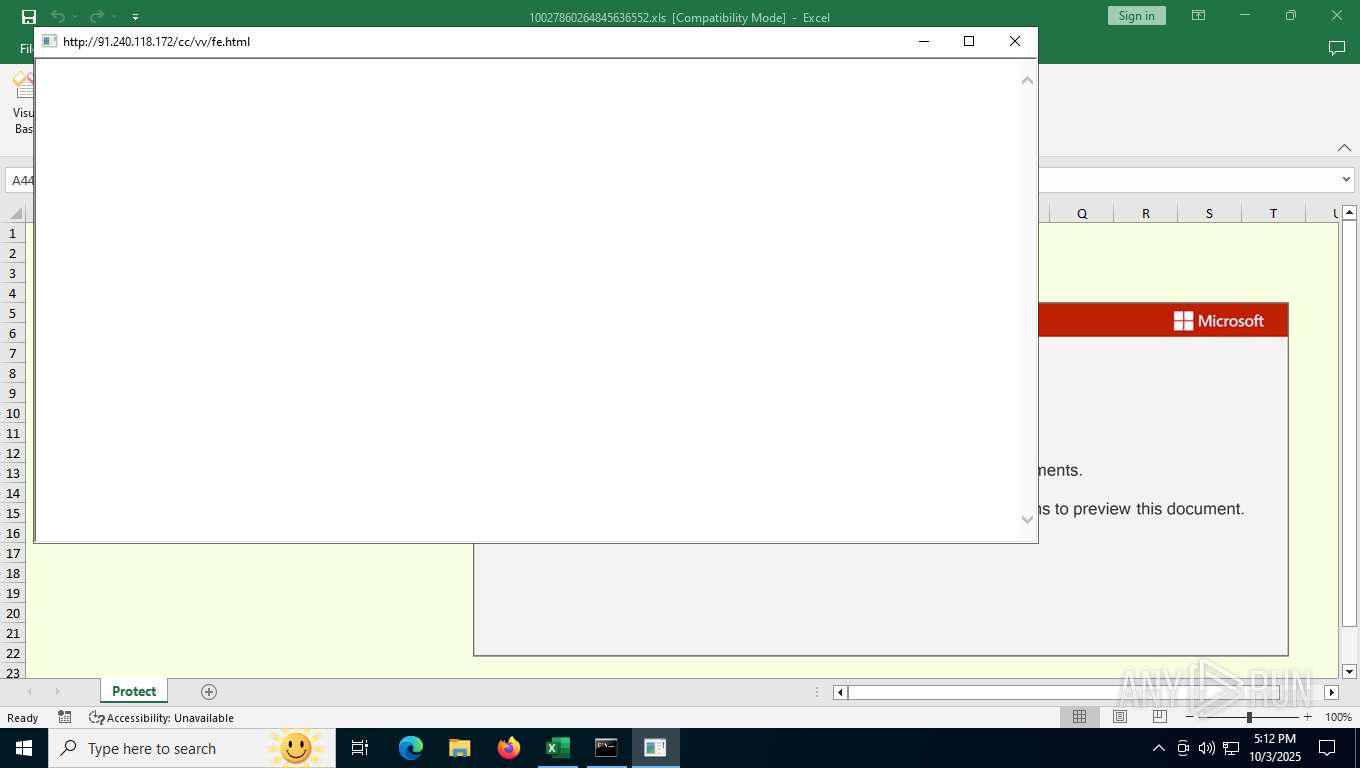Show hidden system tray icons
This screenshot has width=1360, height=768.
[x=1159, y=748]
